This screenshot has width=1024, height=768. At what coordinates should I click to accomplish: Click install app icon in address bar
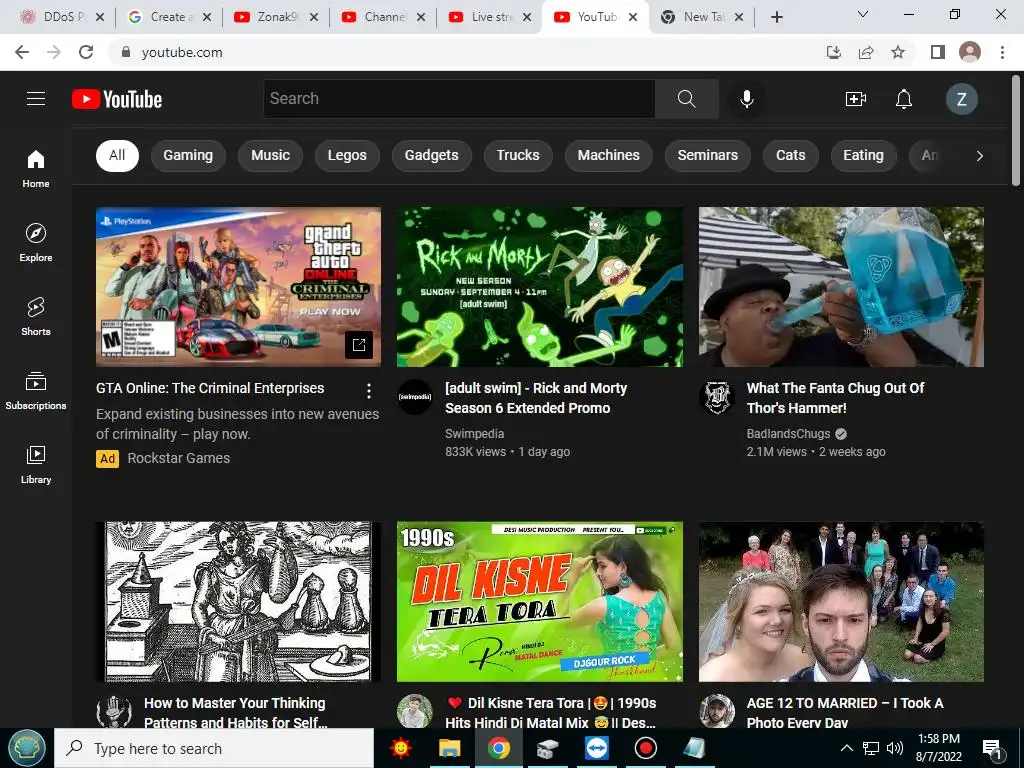(834, 52)
